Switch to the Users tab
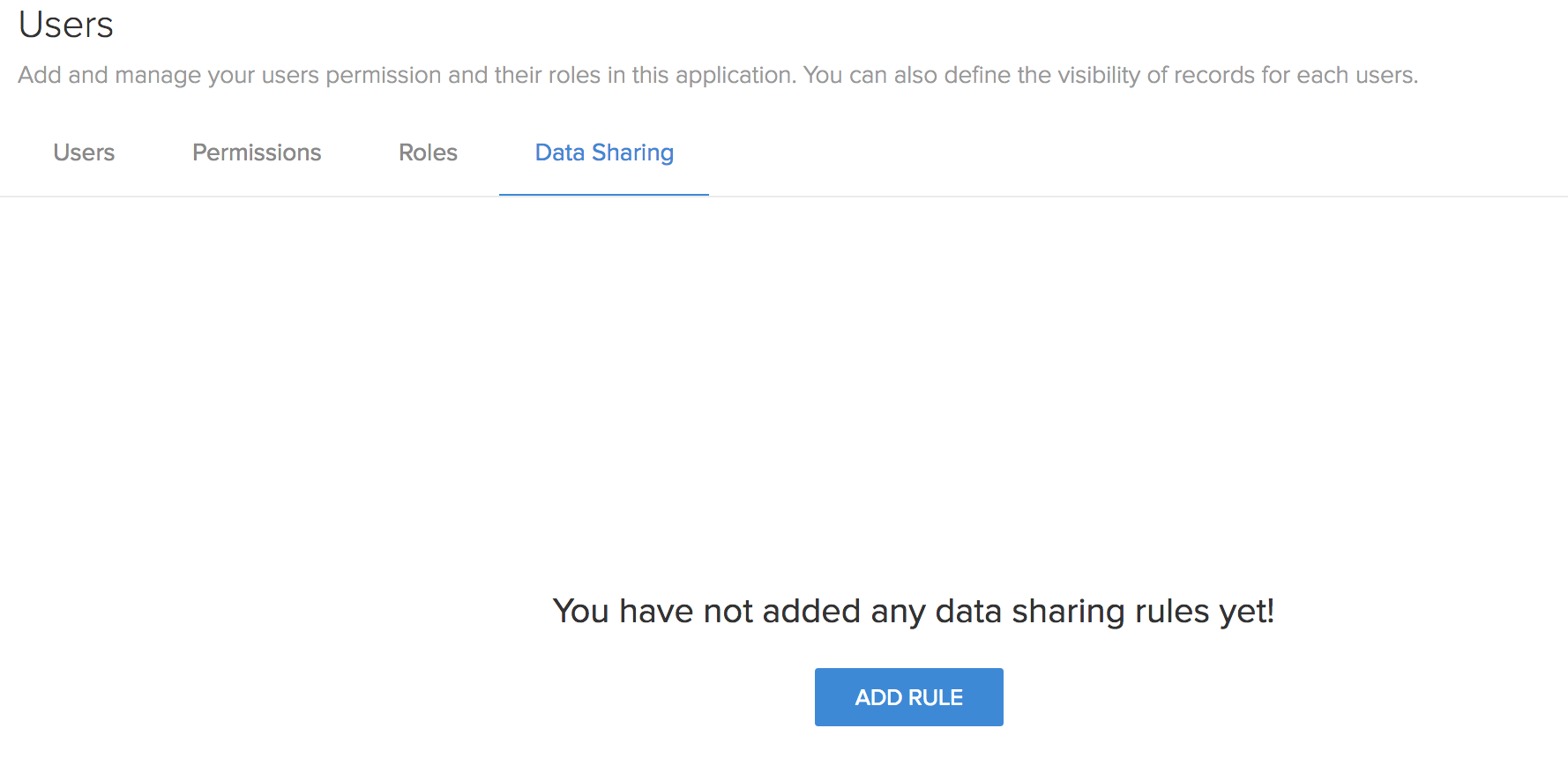Image resolution: width=1568 pixels, height=758 pixels. [84, 152]
